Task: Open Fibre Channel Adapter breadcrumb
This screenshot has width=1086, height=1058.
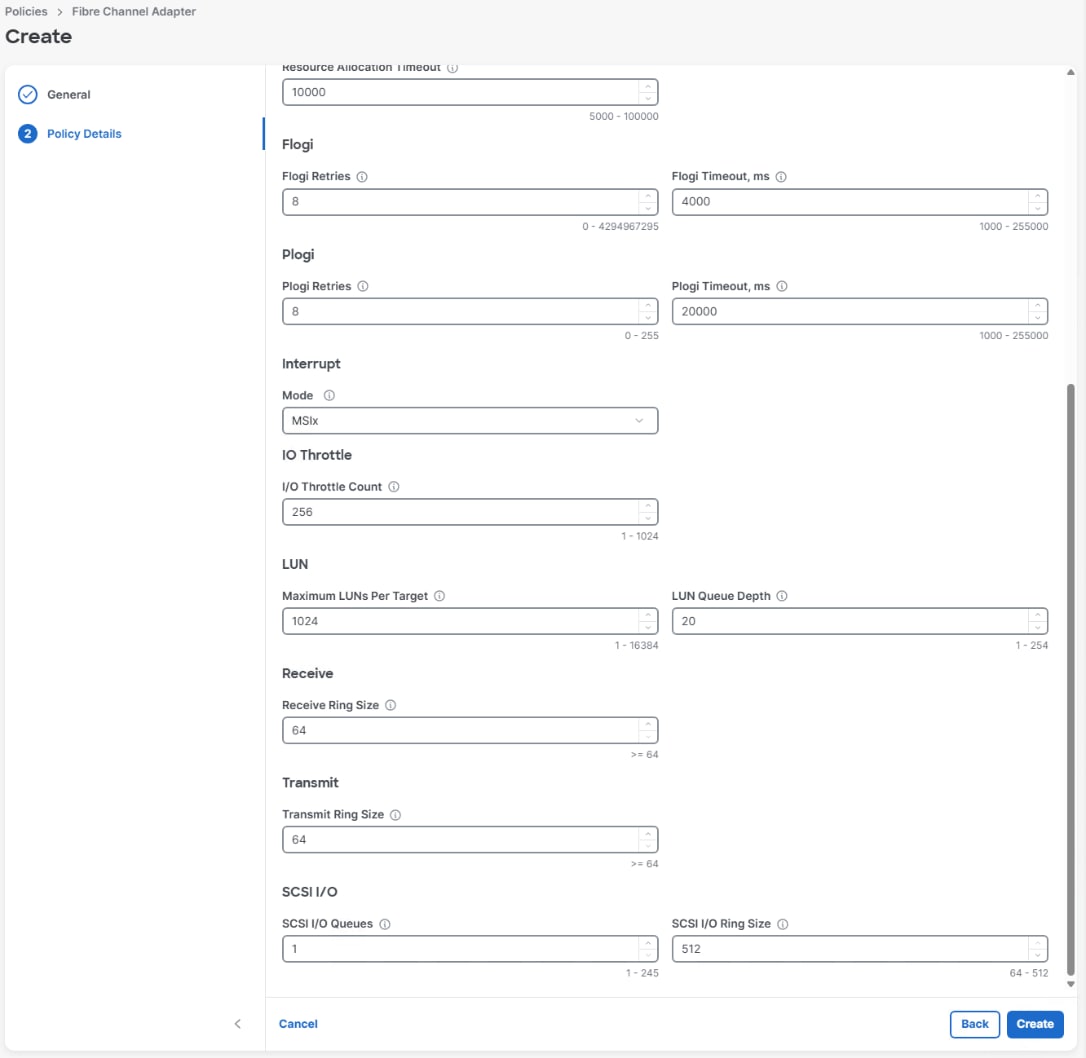Action: (134, 12)
